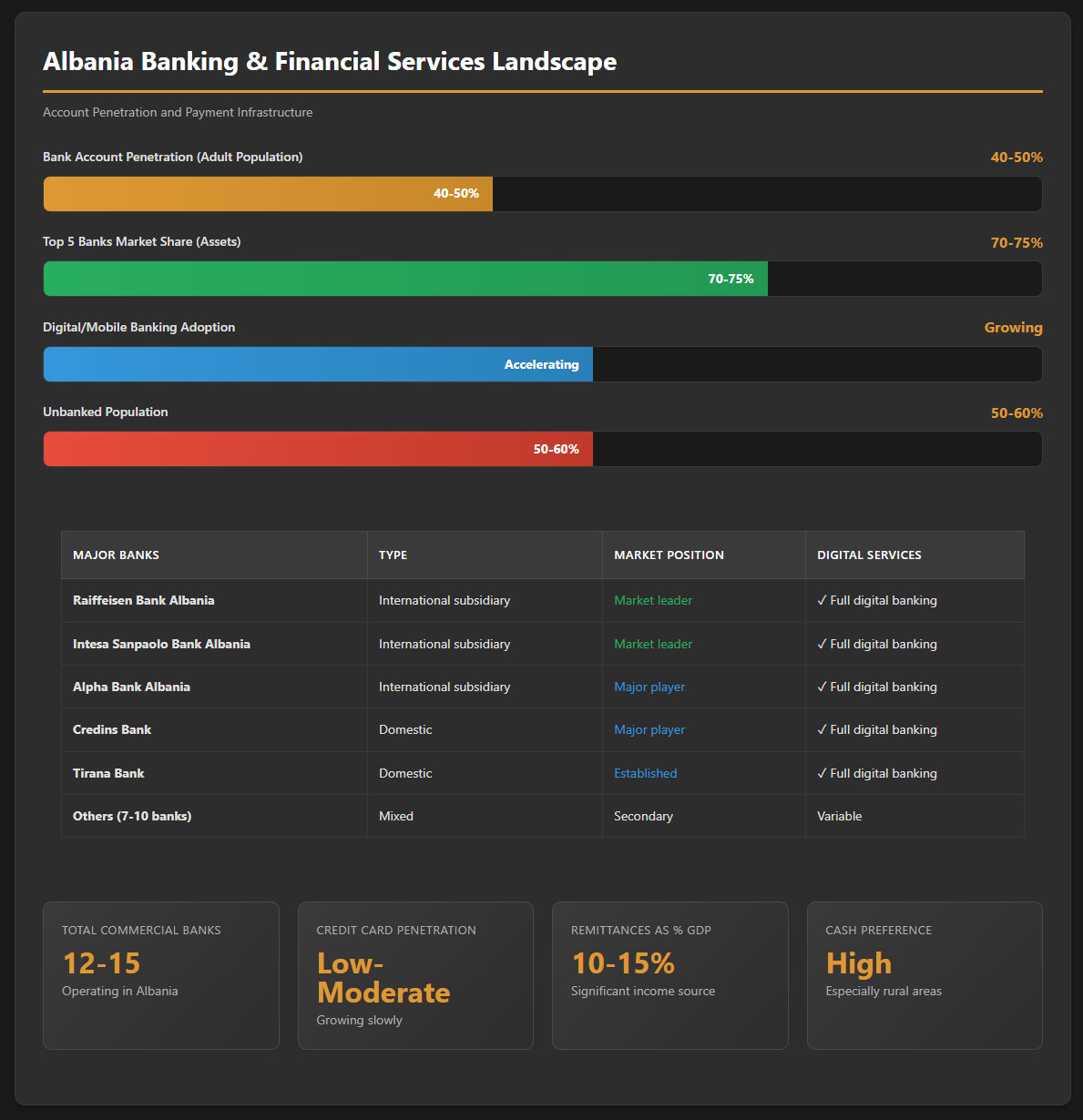
Task: Select the Credit Card Penetration card
Action: pyautogui.click(x=415, y=975)
